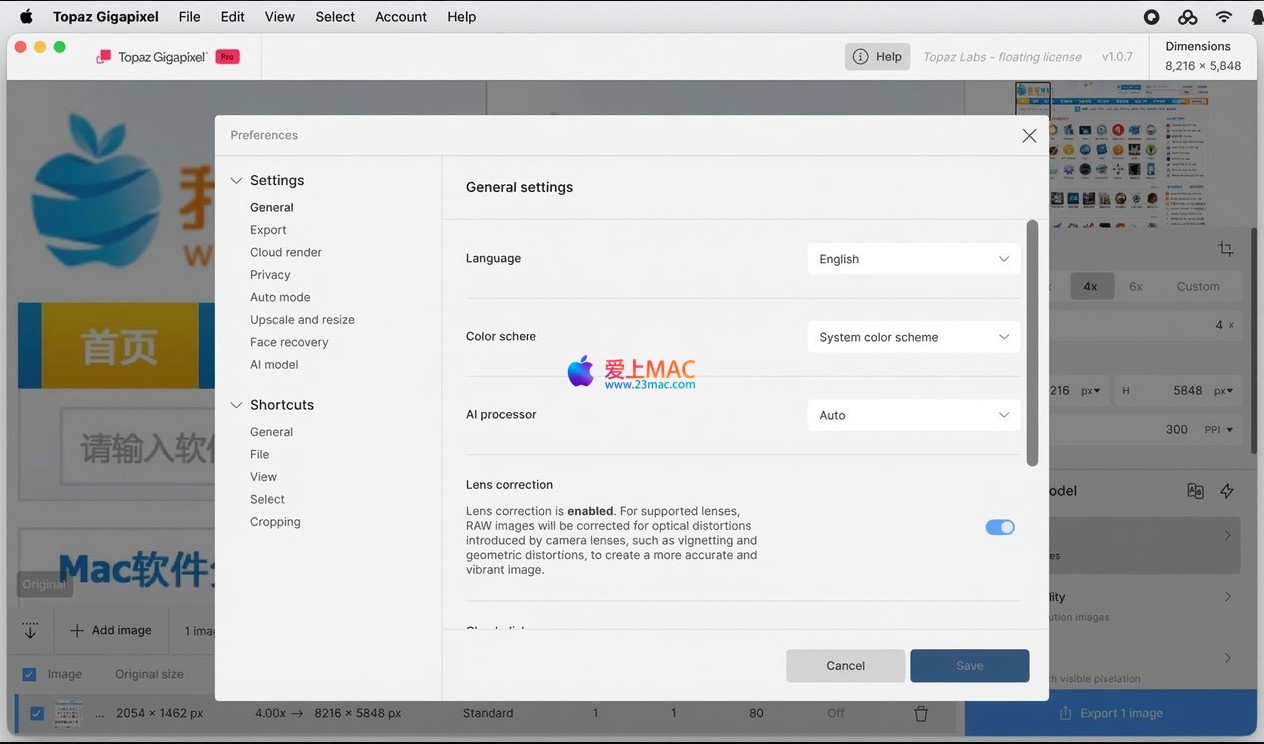Open the Color scheme dropdown
1264x744 pixels.
(x=913, y=337)
